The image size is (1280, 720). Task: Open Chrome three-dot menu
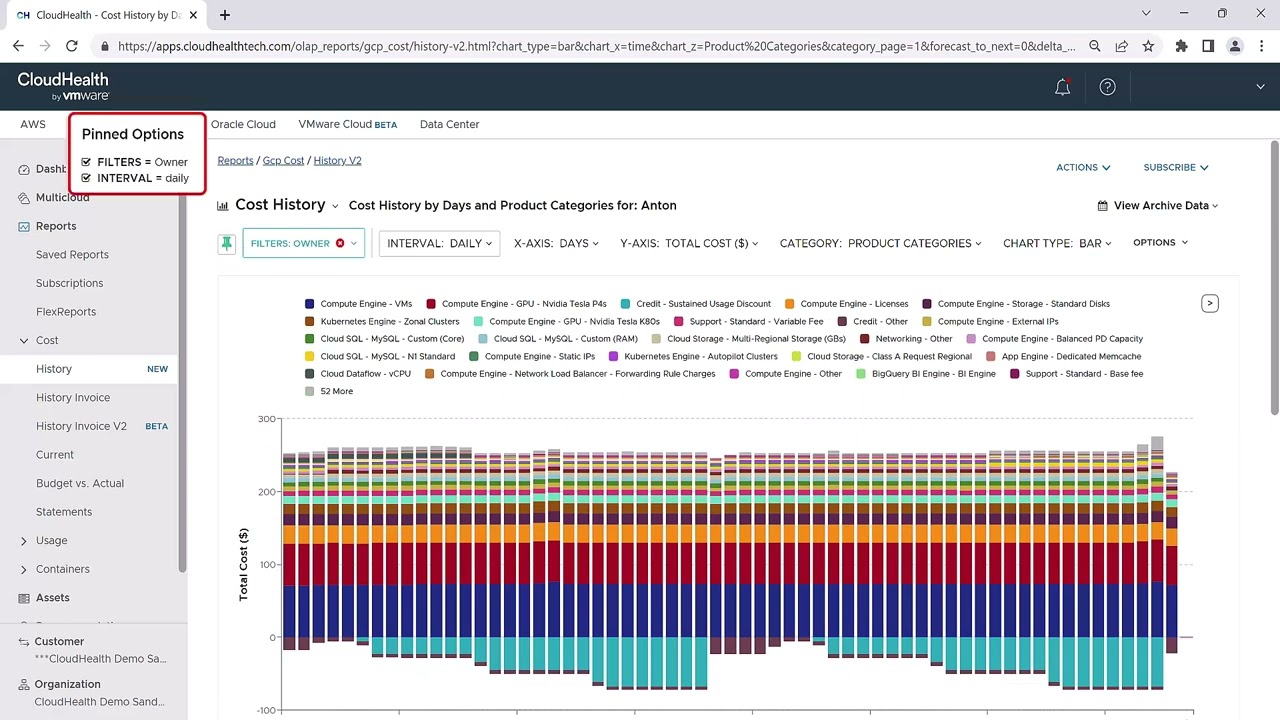pyautogui.click(x=1261, y=46)
